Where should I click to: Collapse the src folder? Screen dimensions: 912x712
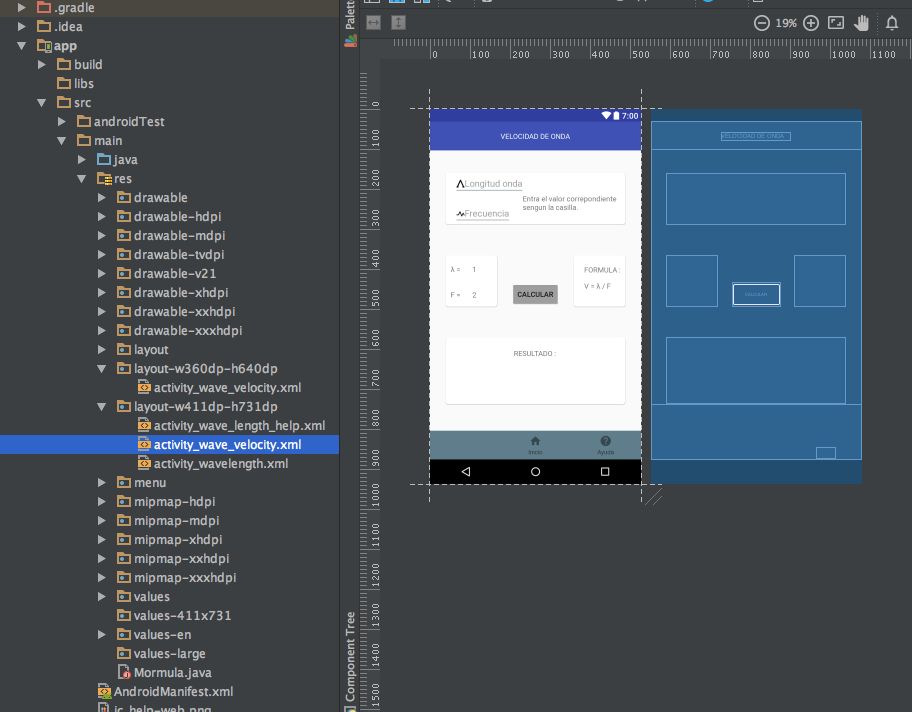[42, 102]
